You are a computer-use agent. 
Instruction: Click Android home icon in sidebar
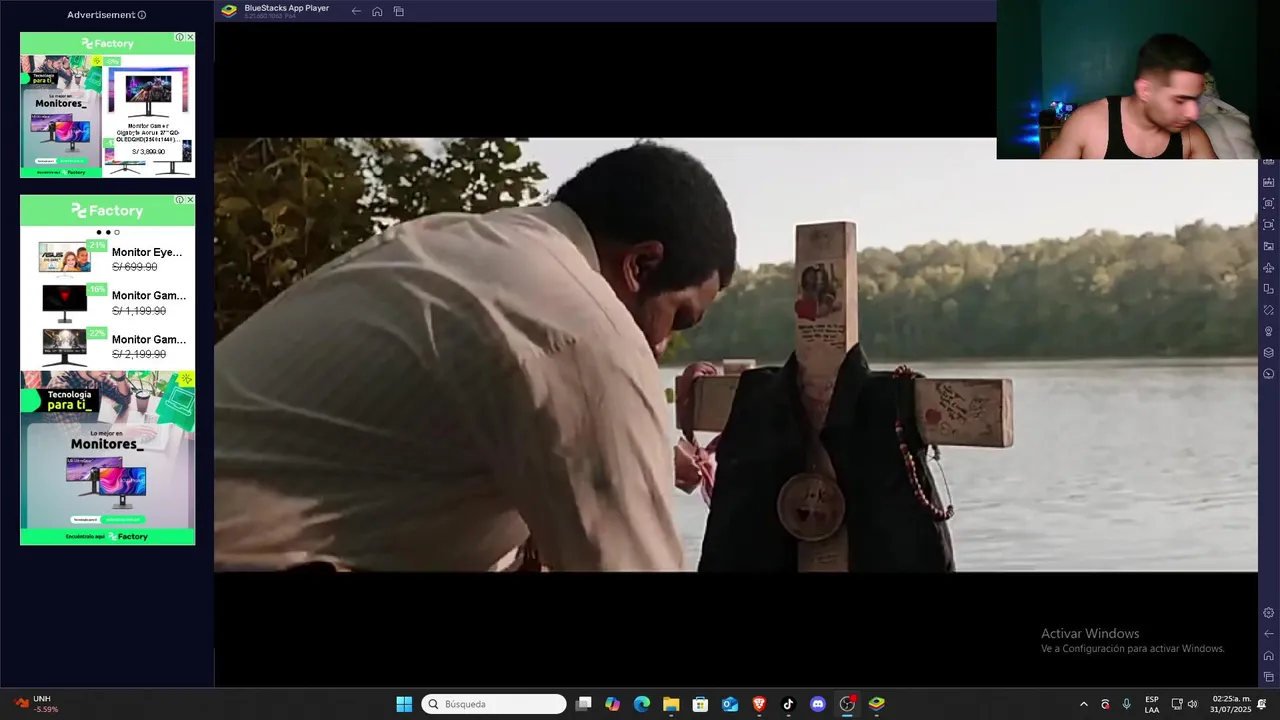(x=1268, y=655)
